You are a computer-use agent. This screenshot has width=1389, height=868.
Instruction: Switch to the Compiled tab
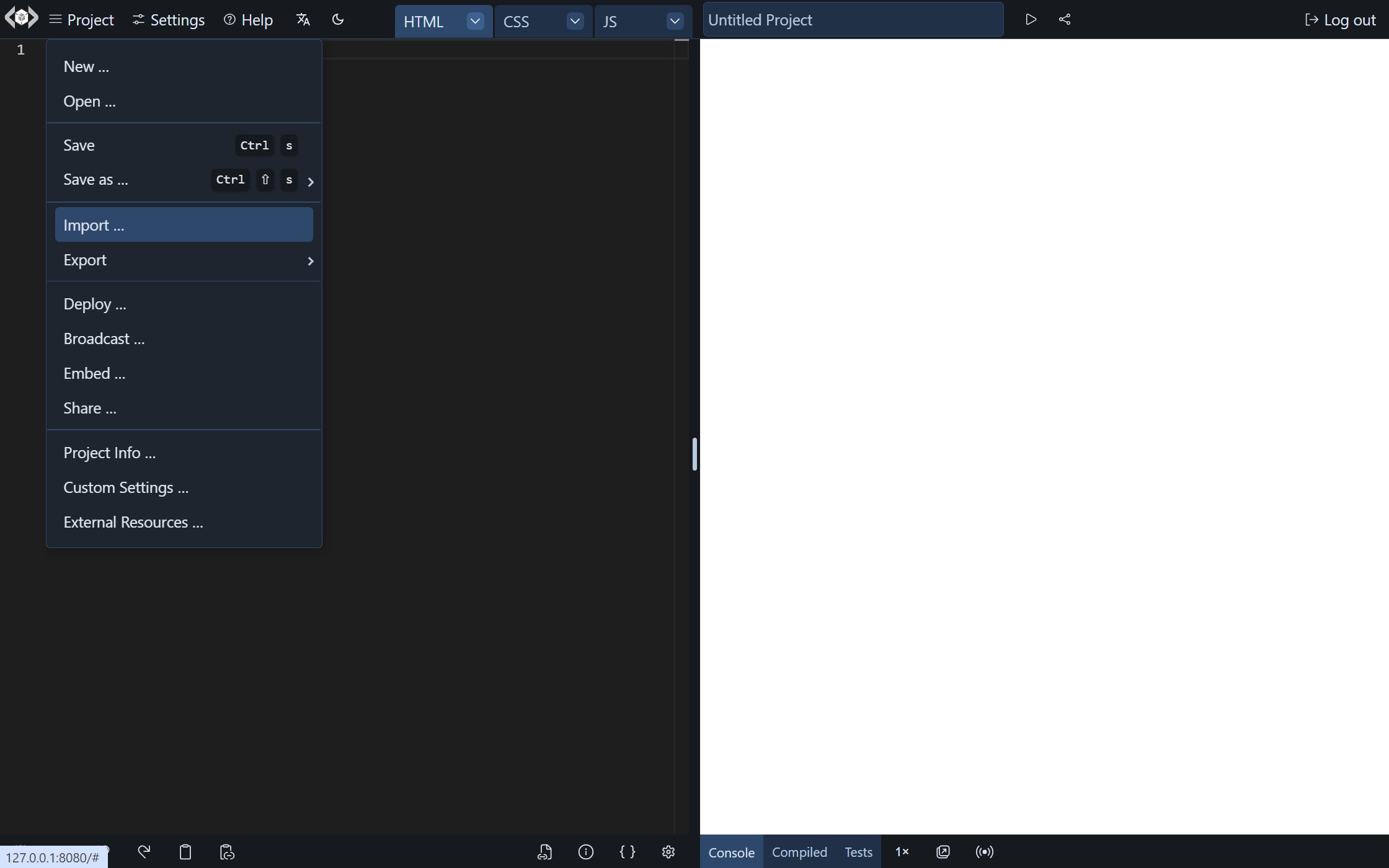coord(799,852)
